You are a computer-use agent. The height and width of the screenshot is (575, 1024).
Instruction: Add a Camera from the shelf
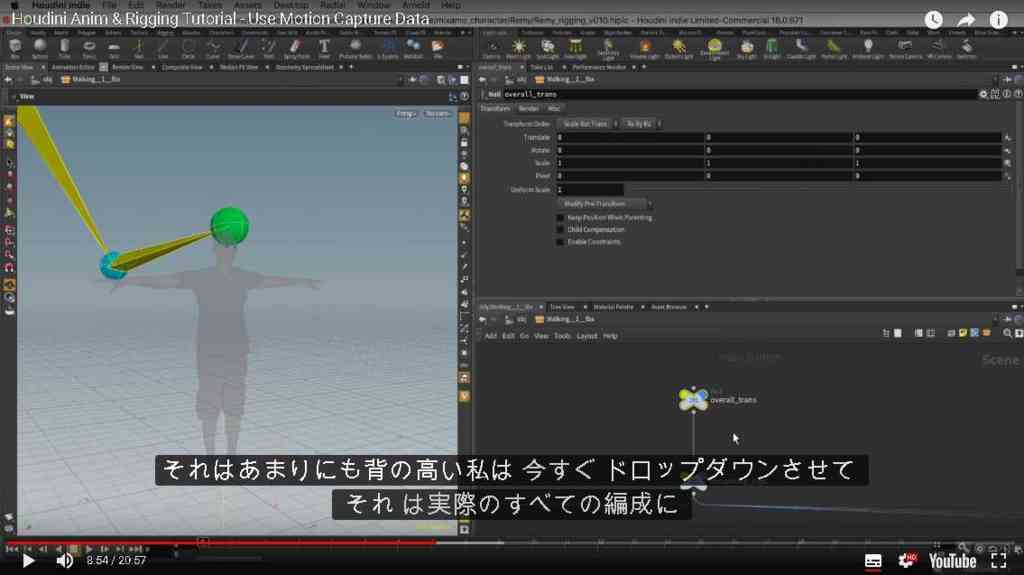point(492,48)
